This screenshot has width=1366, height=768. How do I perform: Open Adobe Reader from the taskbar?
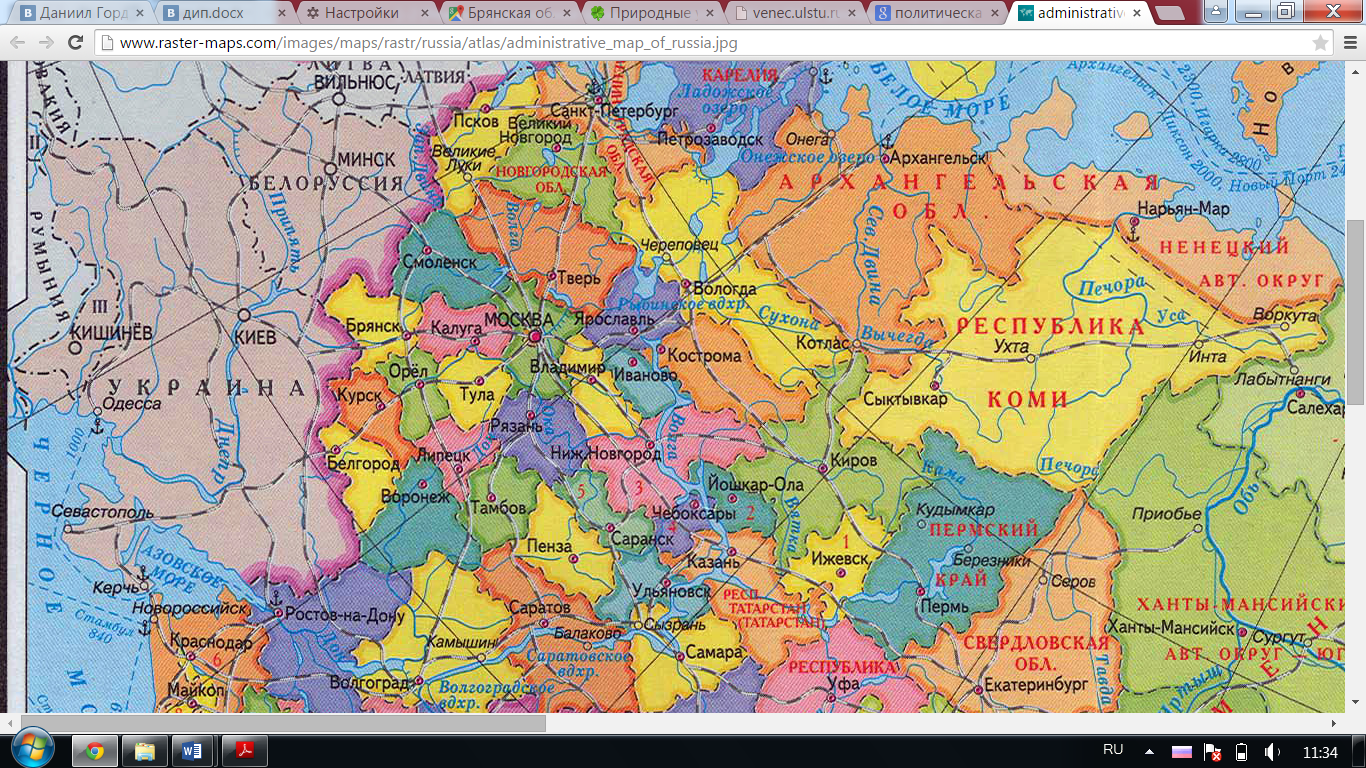point(243,751)
